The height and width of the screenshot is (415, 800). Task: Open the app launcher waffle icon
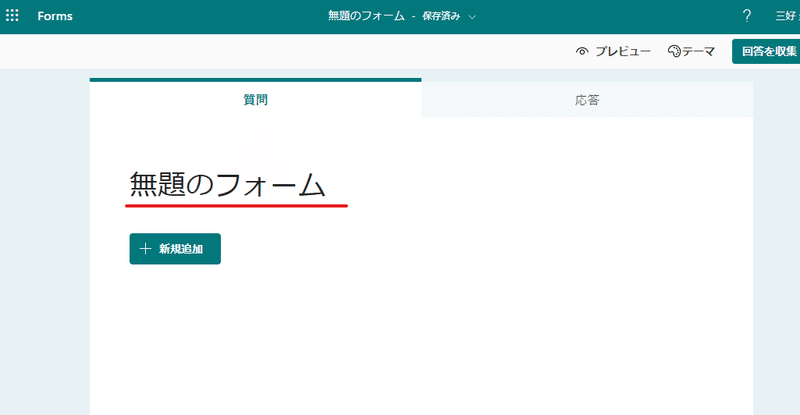12,16
